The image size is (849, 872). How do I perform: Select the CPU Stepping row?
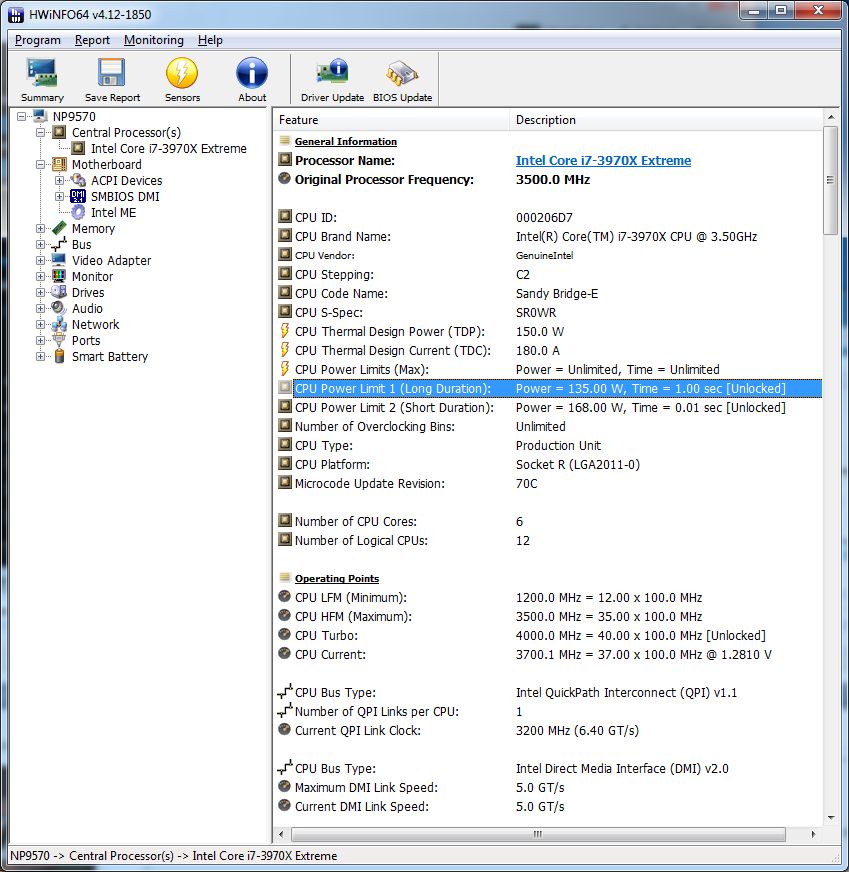(550, 274)
